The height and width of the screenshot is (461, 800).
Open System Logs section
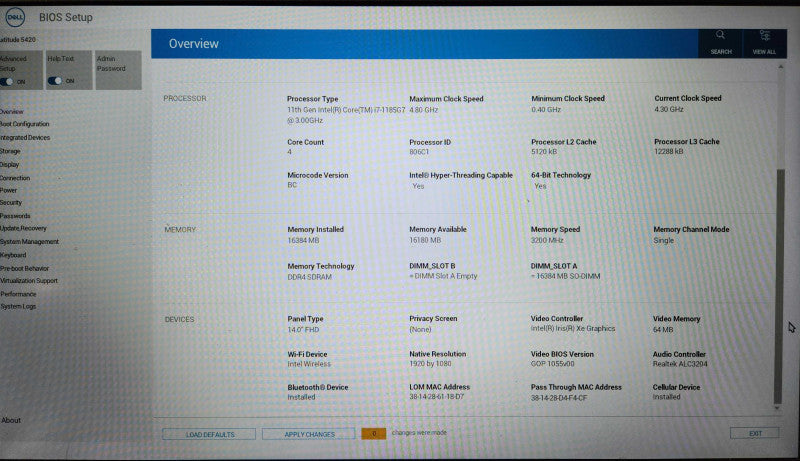point(18,306)
